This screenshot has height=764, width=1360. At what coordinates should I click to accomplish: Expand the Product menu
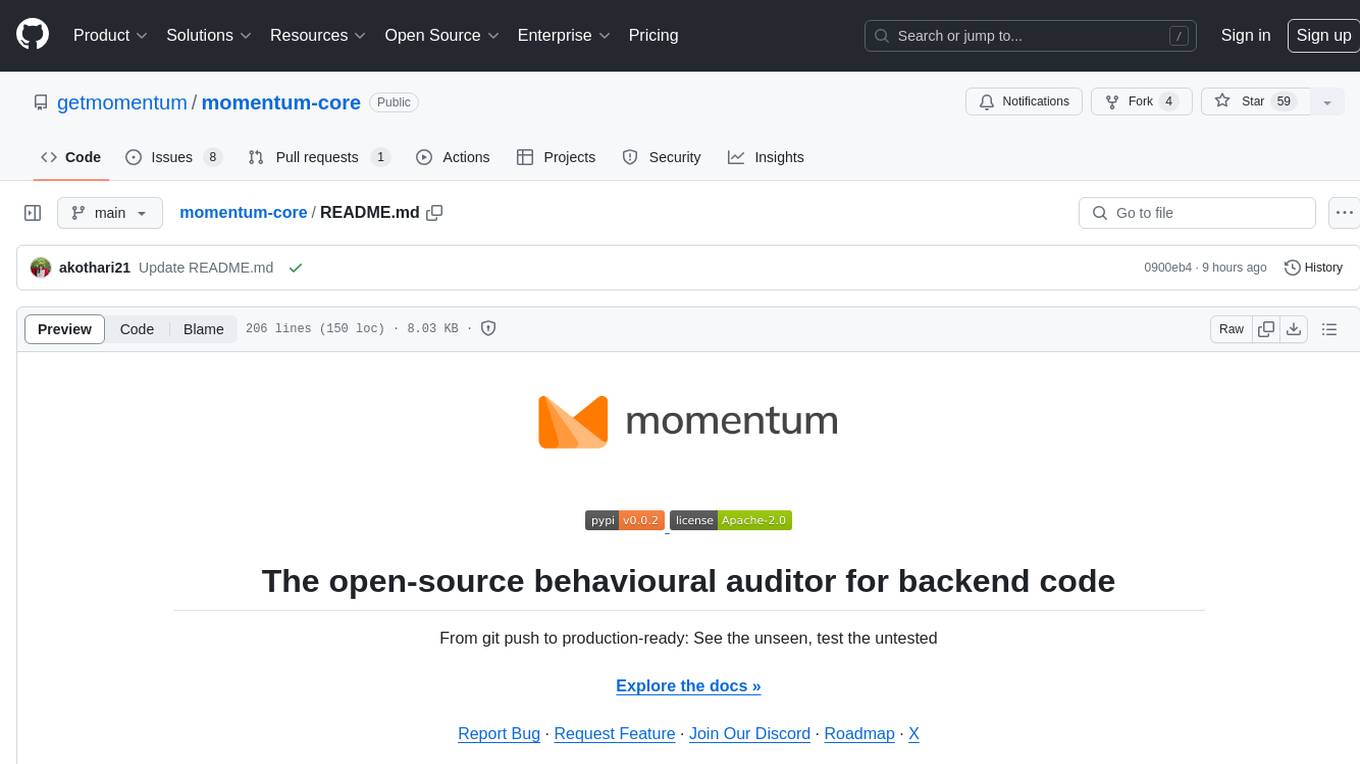click(x=110, y=35)
